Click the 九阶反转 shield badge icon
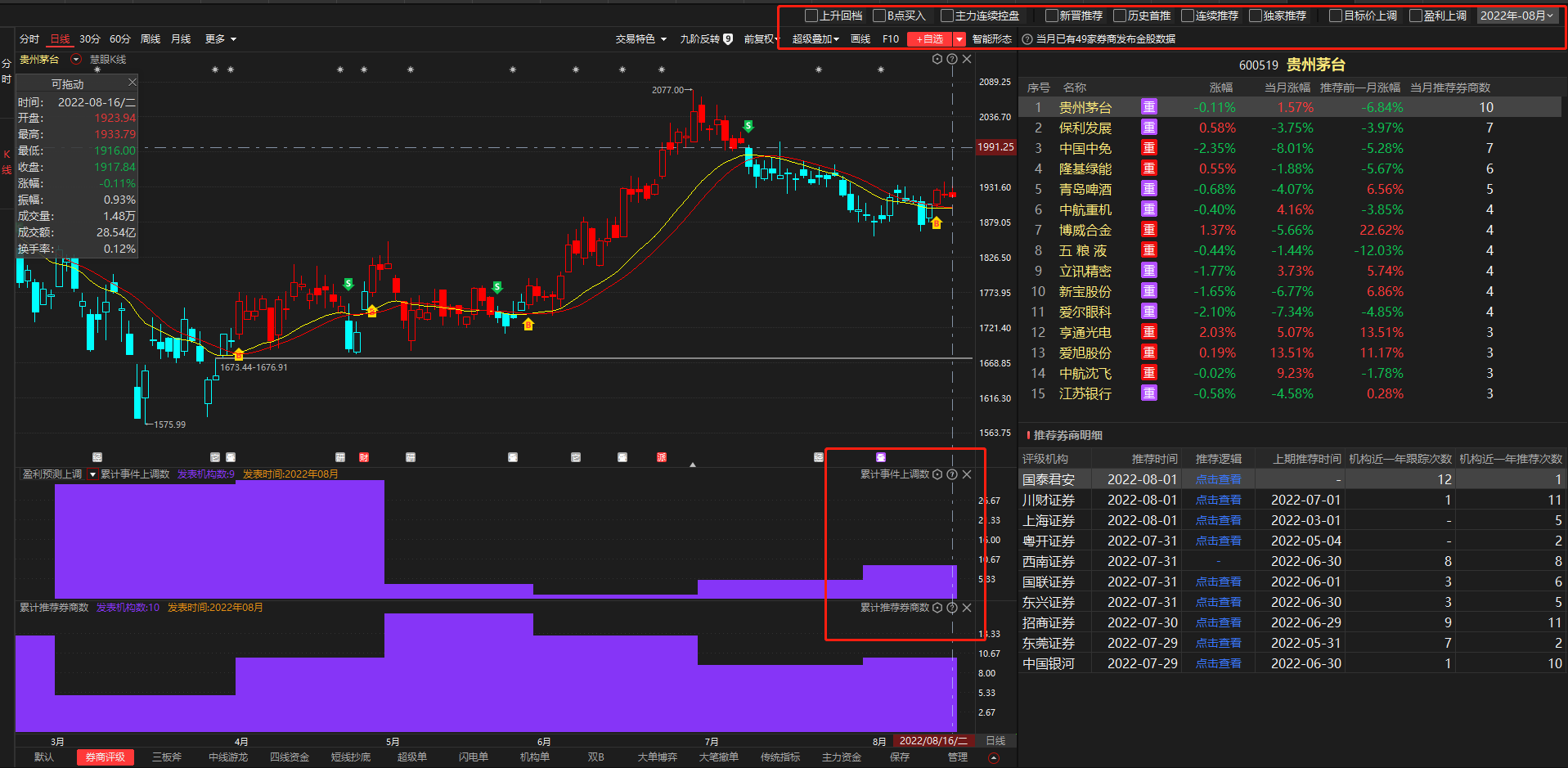 [728, 38]
